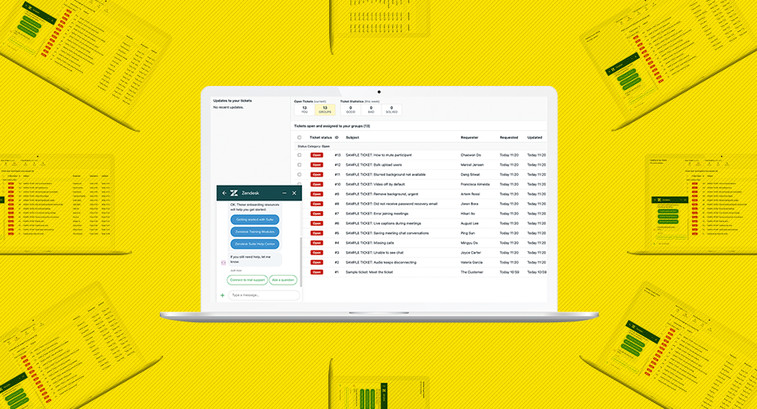Click the Open badge on ticket #4
Image resolution: width=757 pixels, height=409 pixels.
(317, 242)
